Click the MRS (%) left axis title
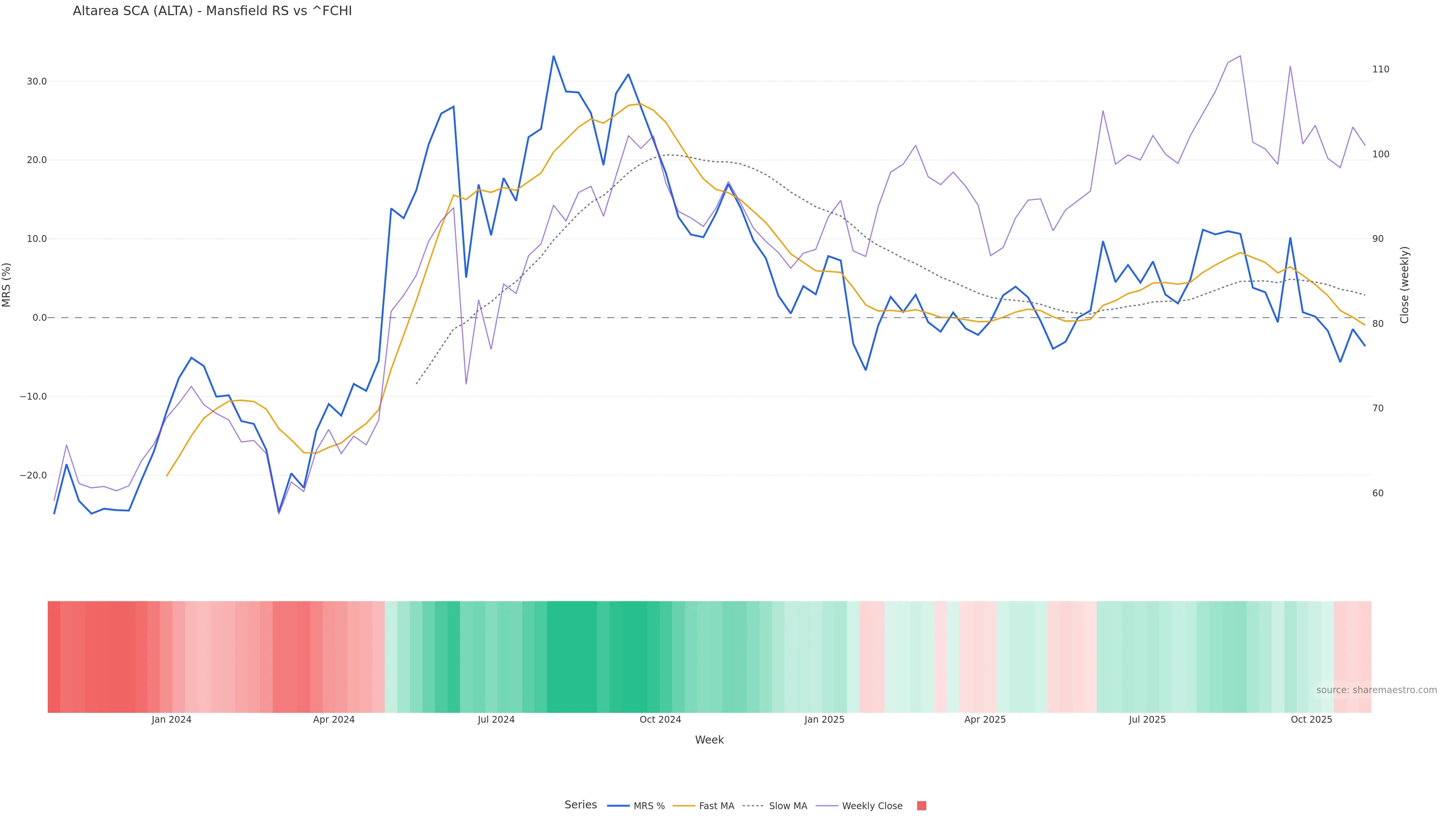The width and height of the screenshot is (1456, 819). [7, 285]
